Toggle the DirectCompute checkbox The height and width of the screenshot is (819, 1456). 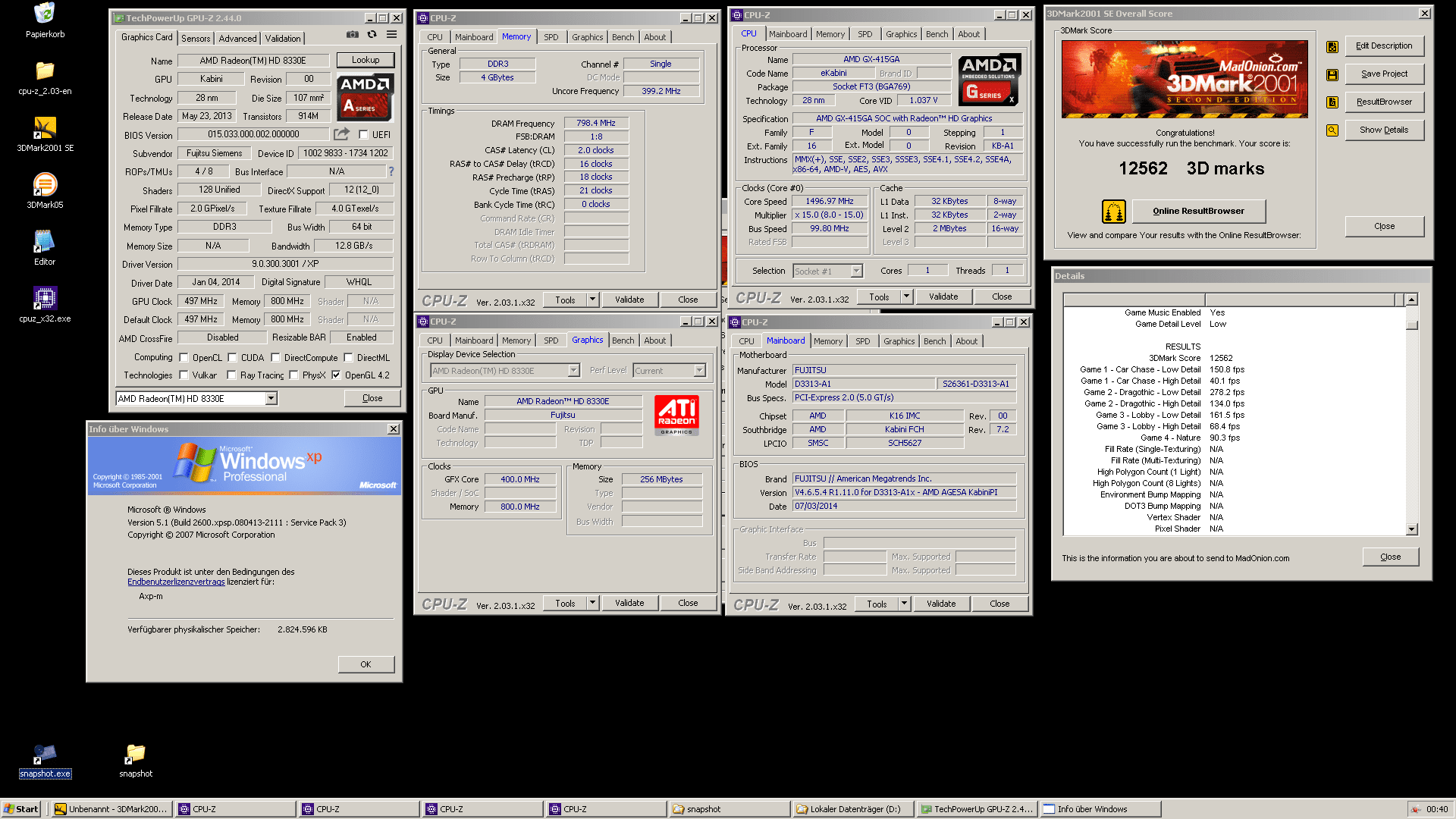click(x=275, y=357)
